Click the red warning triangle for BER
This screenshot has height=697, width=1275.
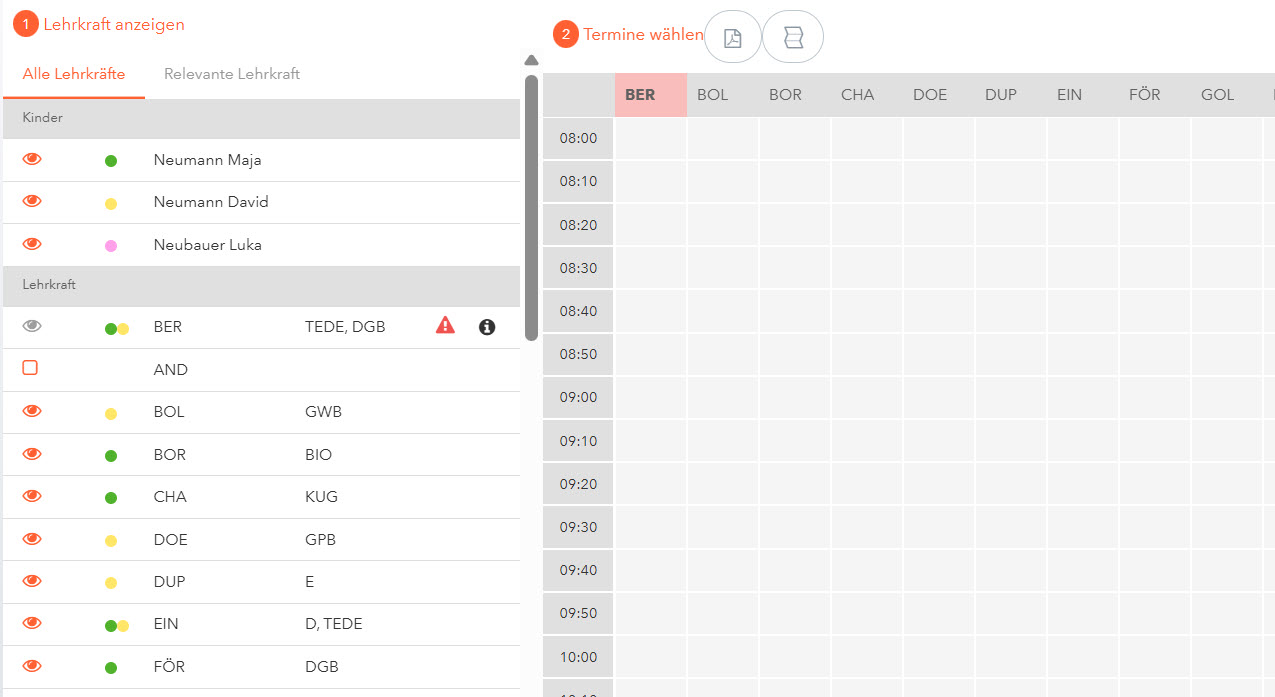click(x=445, y=325)
